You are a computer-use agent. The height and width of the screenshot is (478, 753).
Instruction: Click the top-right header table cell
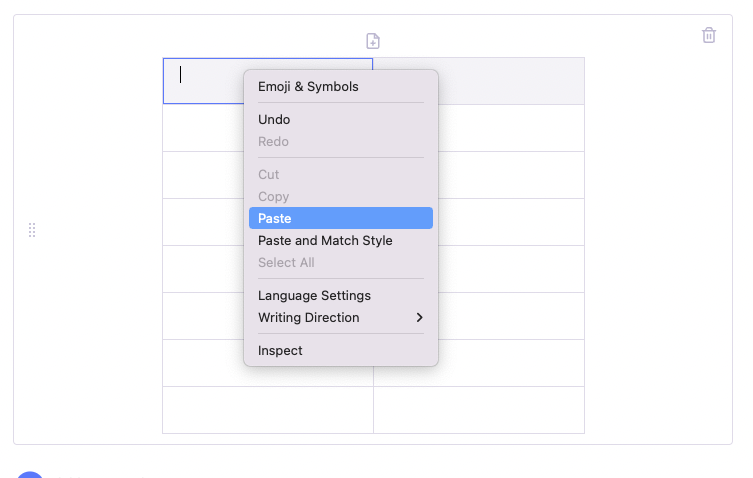coord(511,81)
